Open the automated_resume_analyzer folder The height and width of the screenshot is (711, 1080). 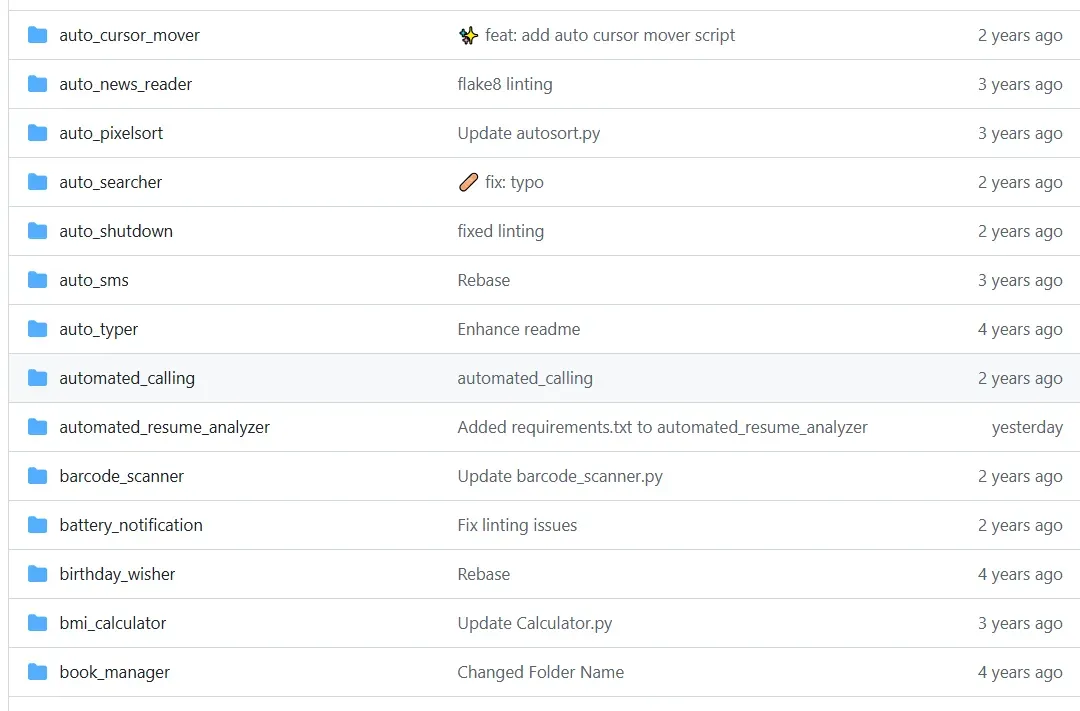pyautogui.click(x=165, y=427)
